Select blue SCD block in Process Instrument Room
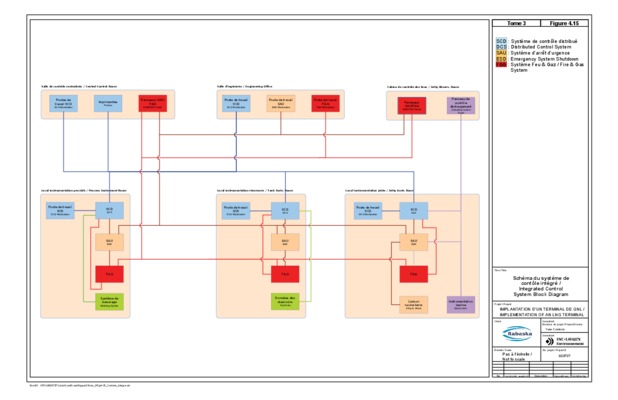This screenshot has height=400, width=618. (x=110, y=211)
